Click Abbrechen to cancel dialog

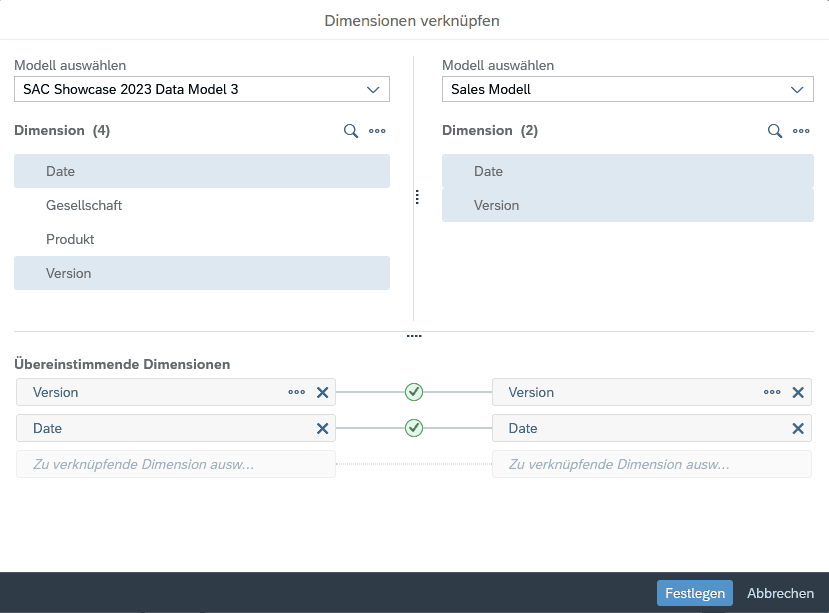(x=780, y=593)
